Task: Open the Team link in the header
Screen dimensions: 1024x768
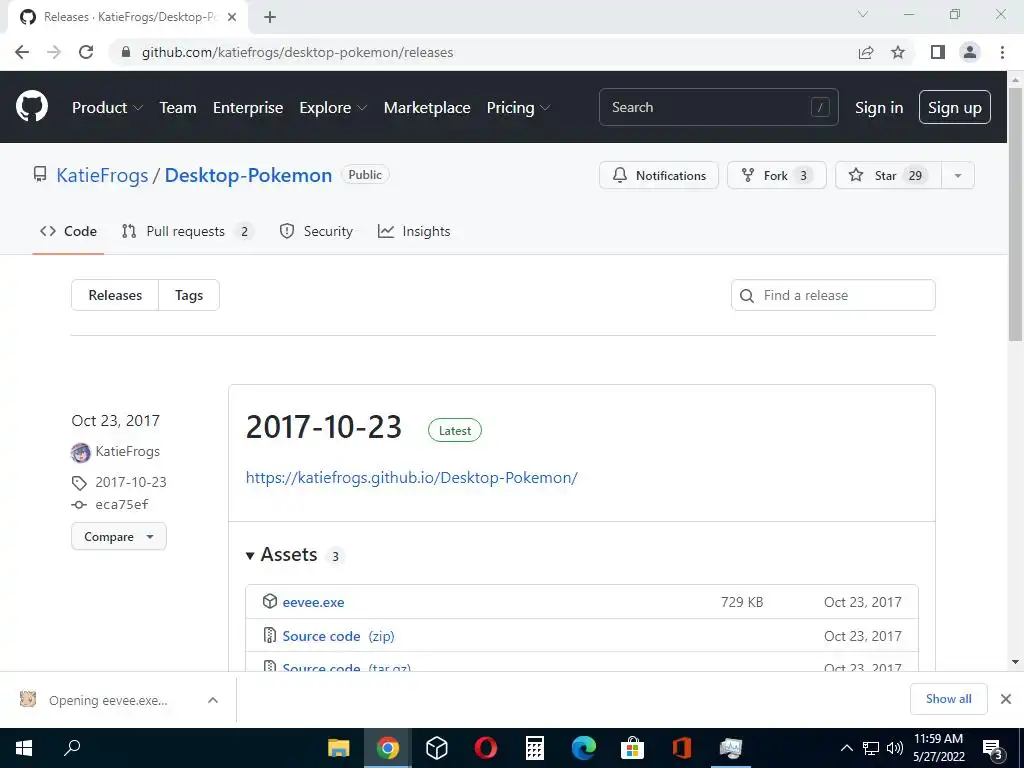Action: (178, 108)
